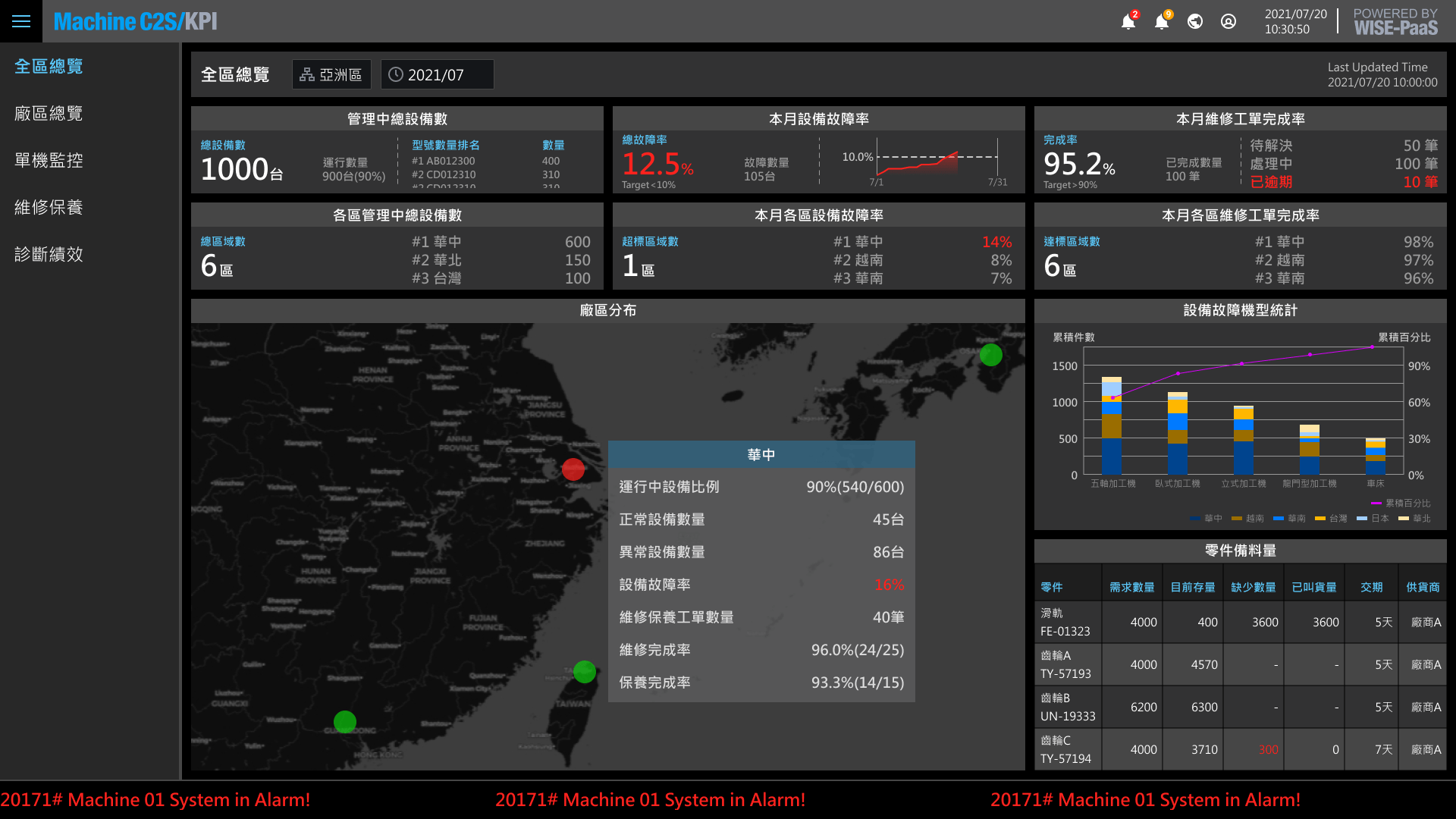Toggle the 華中 legend series in chart
1456x819 pixels.
pyautogui.click(x=1207, y=519)
